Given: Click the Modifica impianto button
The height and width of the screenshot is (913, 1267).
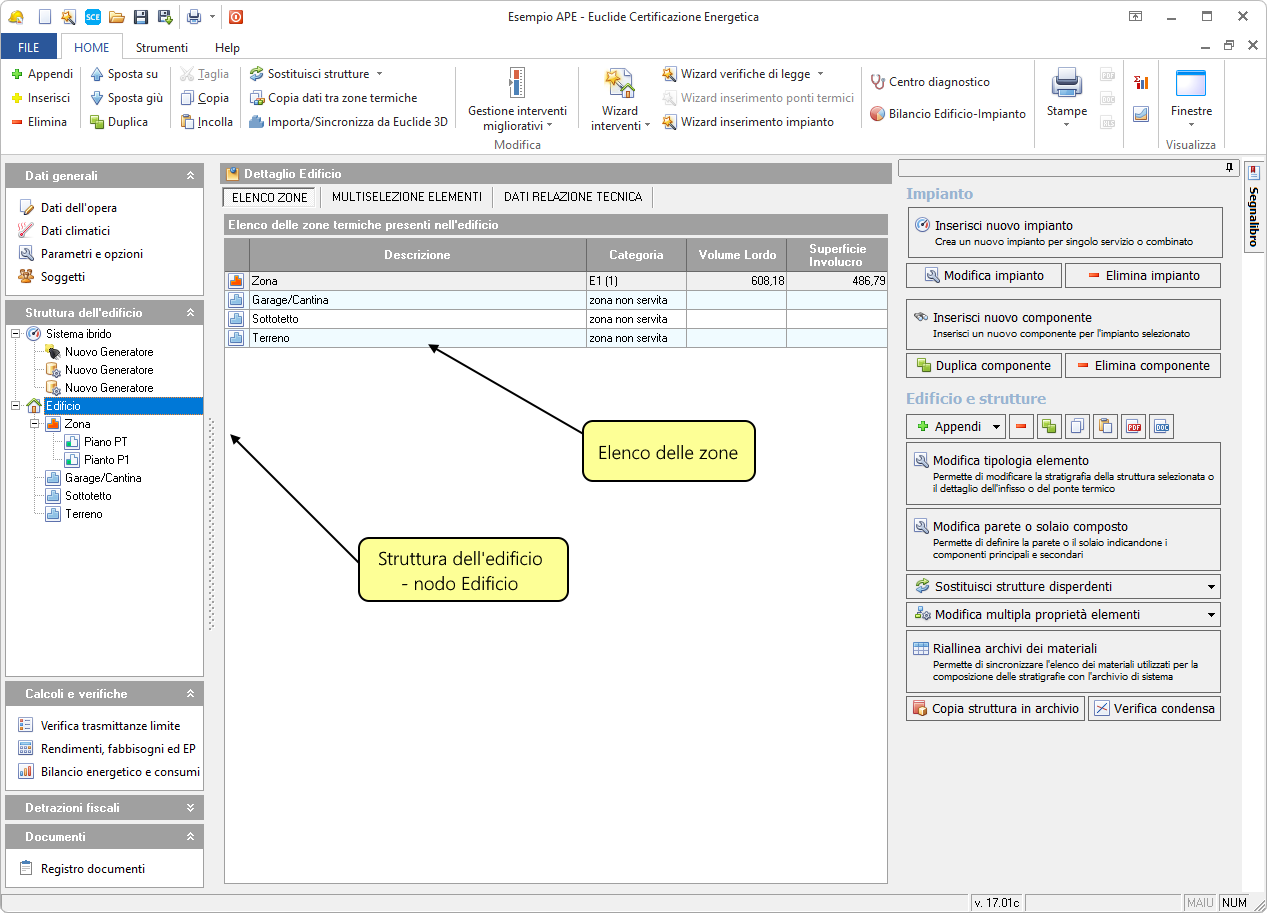Looking at the screenshot, I should (x=983, y=276).
